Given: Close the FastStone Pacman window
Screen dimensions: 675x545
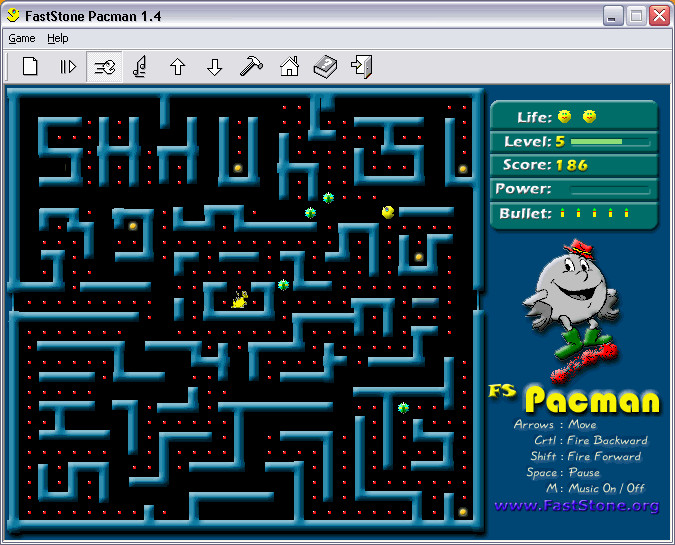Looking at the screenshot, I should [659, 16].
